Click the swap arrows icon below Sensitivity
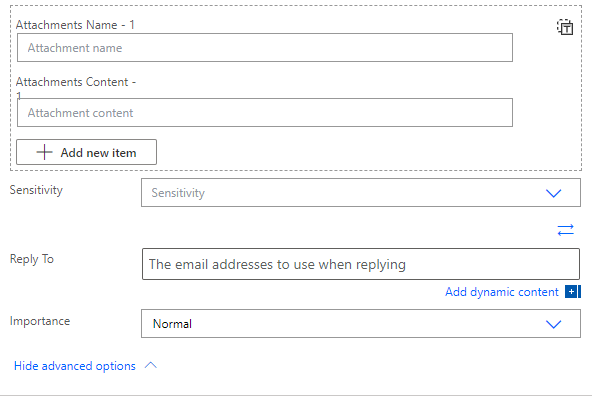The height and width of the screenshot is (397, 592). [565, 229]
